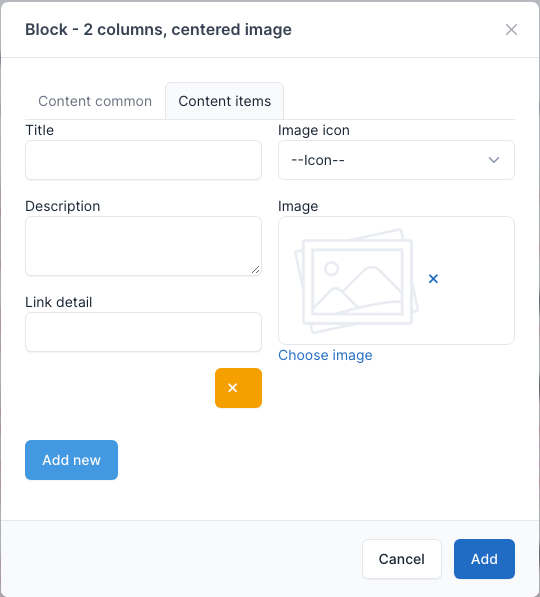The height and width of the screenshot is (597, 540).
Task: Click the Add new button
Action: (x=72, y=460)
